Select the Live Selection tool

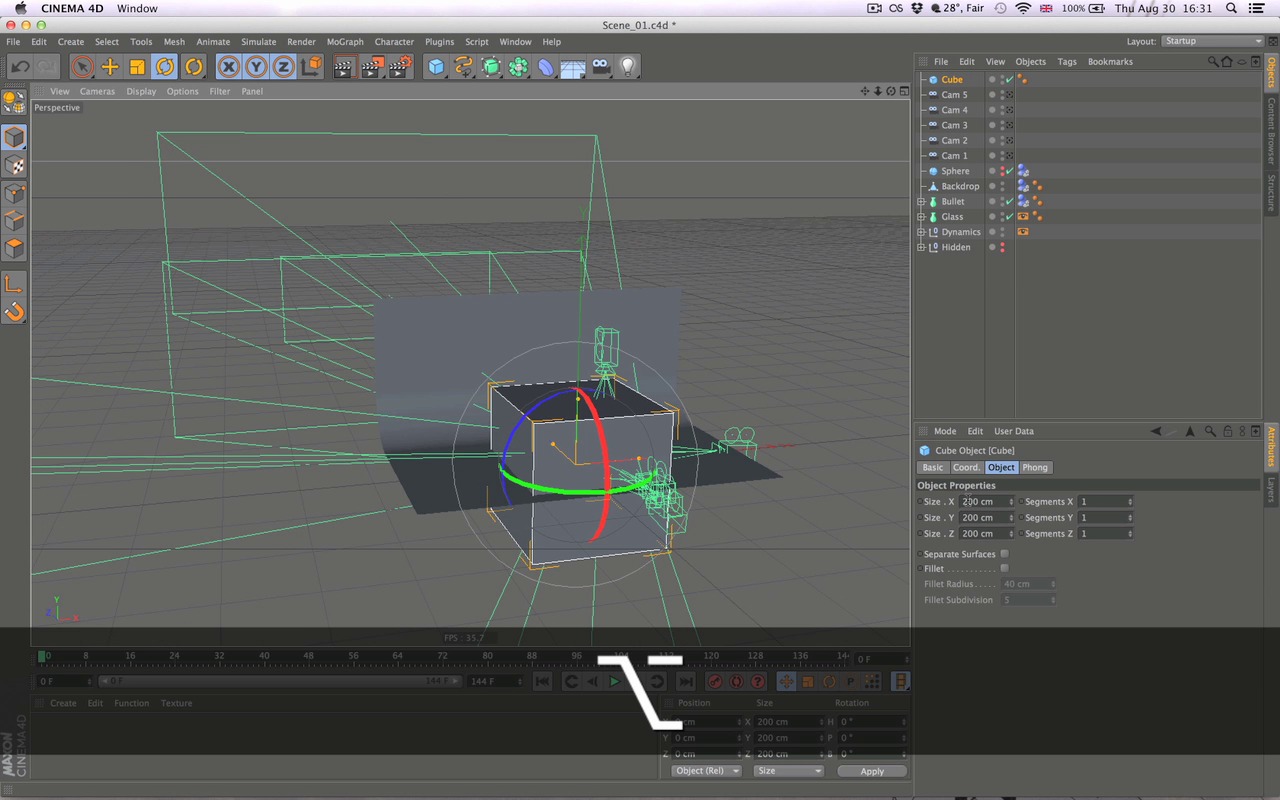(x=83, y=67)
